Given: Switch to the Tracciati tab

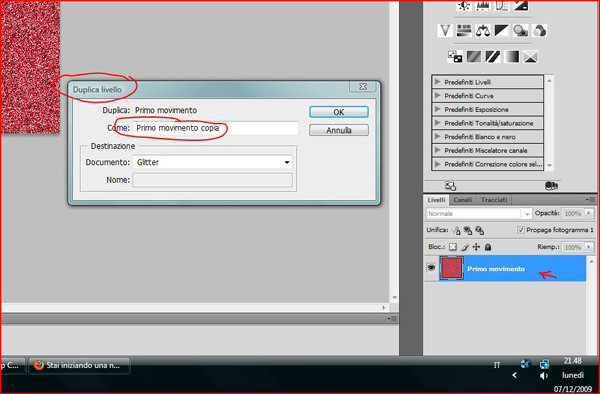Looking at the screenshot, I should [494, 200].
